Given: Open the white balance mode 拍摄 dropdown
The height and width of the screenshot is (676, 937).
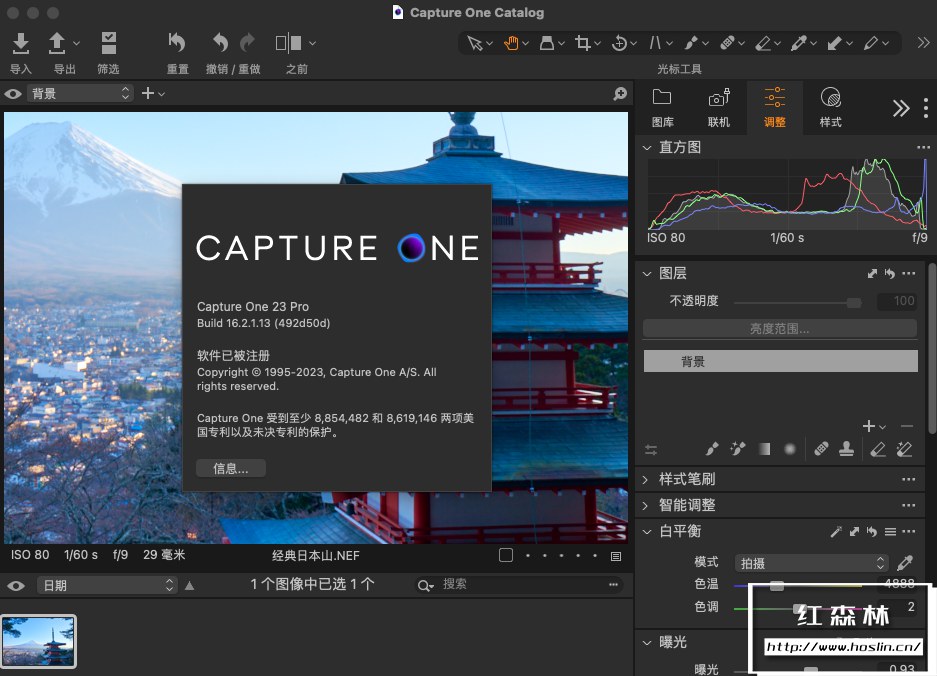Looking at the screenshot, I should pos(811,563).
